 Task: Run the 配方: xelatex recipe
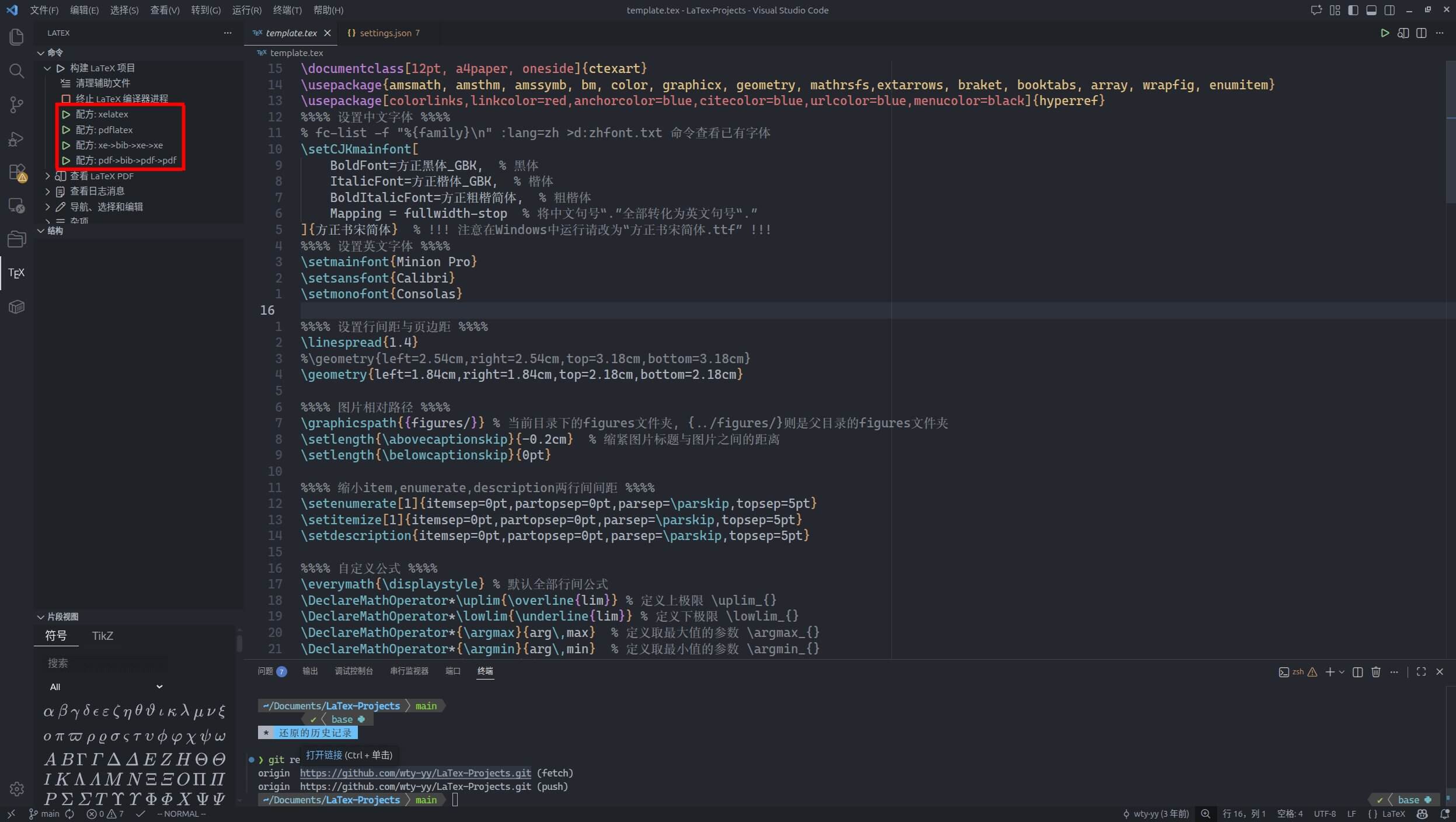point(102,114)
